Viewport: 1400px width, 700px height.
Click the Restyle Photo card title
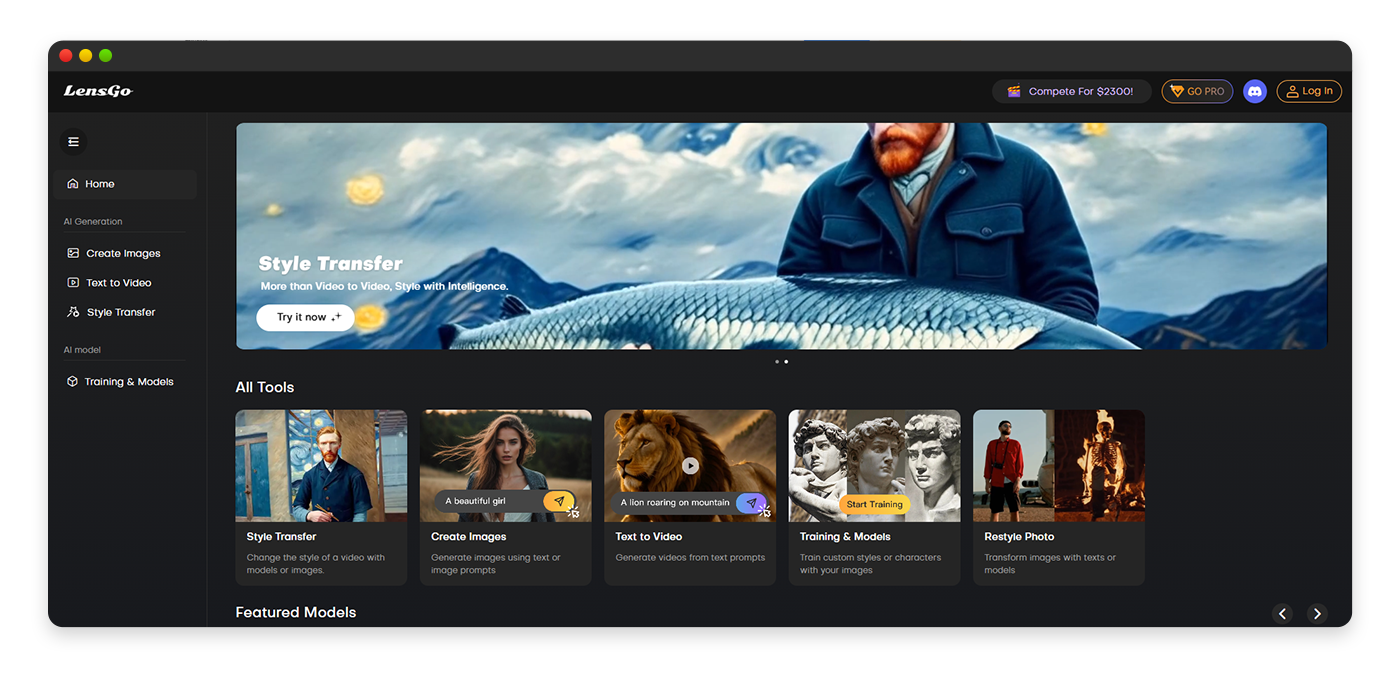(1019, 537)
